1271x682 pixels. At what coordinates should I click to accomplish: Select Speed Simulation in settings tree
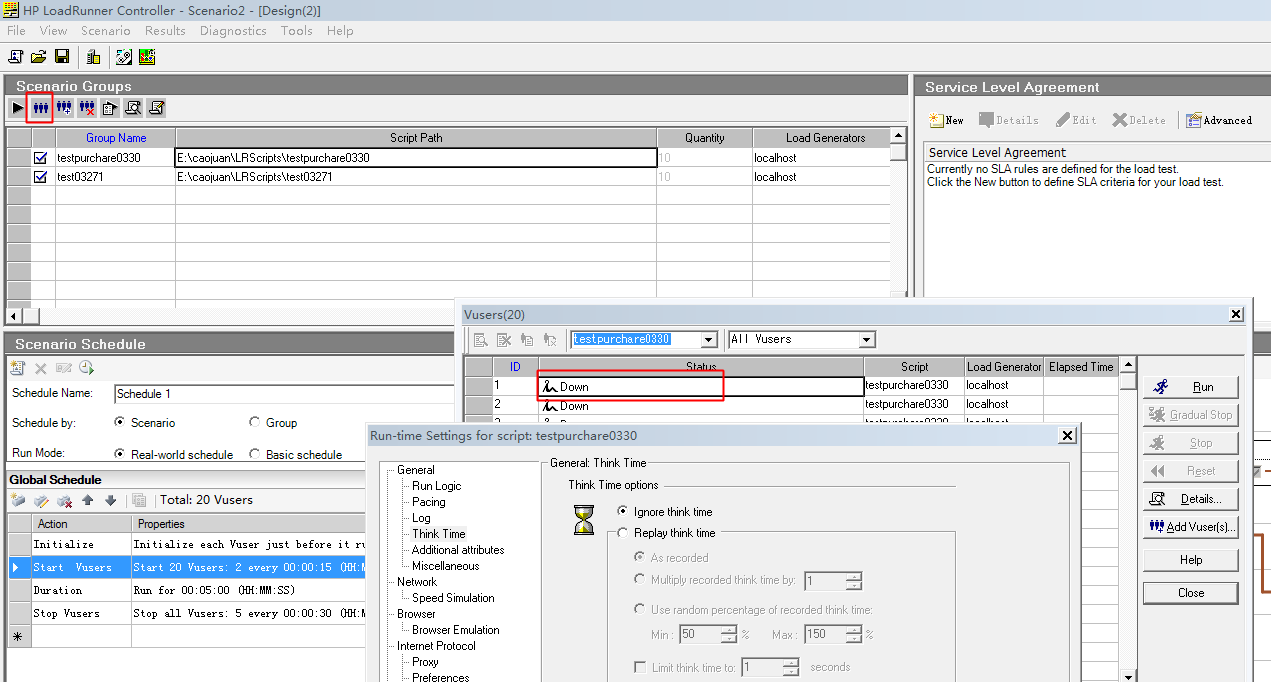click(x=453, y=598)
